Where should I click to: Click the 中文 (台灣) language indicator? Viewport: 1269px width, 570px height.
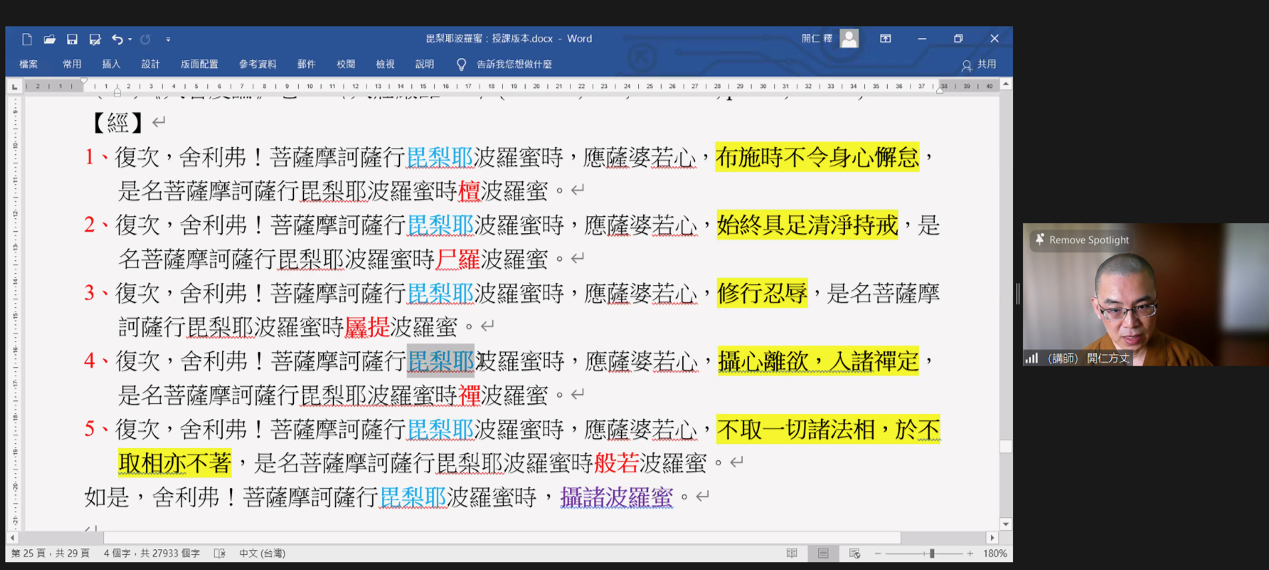click(x=262, y=553)
